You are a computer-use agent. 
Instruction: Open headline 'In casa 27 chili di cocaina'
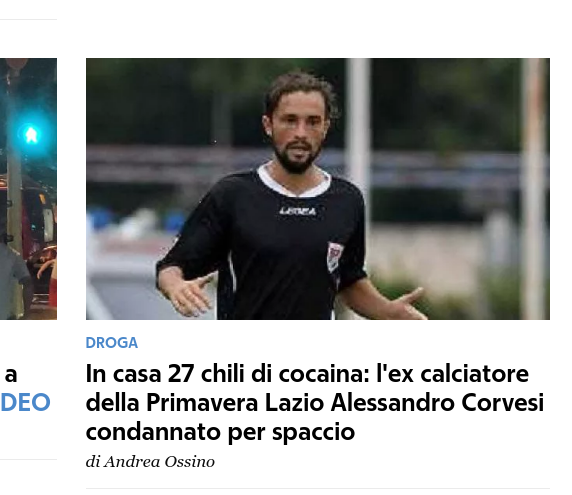[x=315, y=403]
